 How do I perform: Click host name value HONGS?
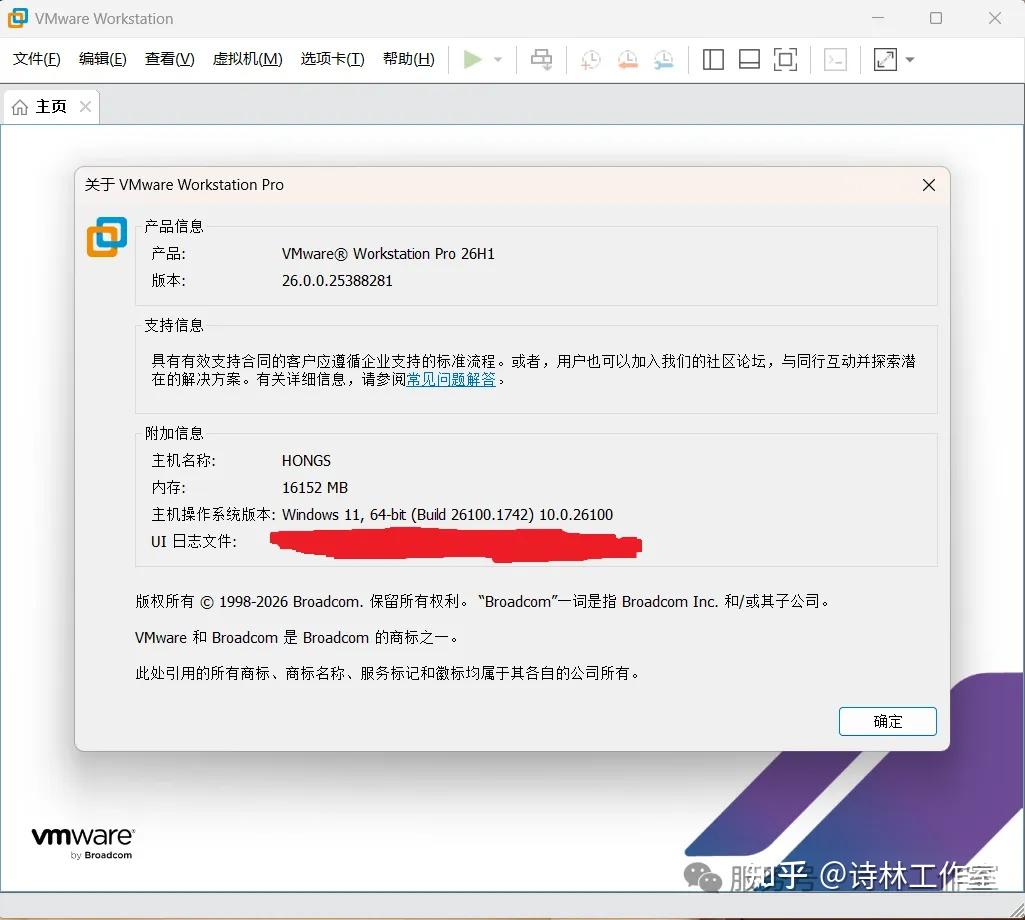click(307, 460)
